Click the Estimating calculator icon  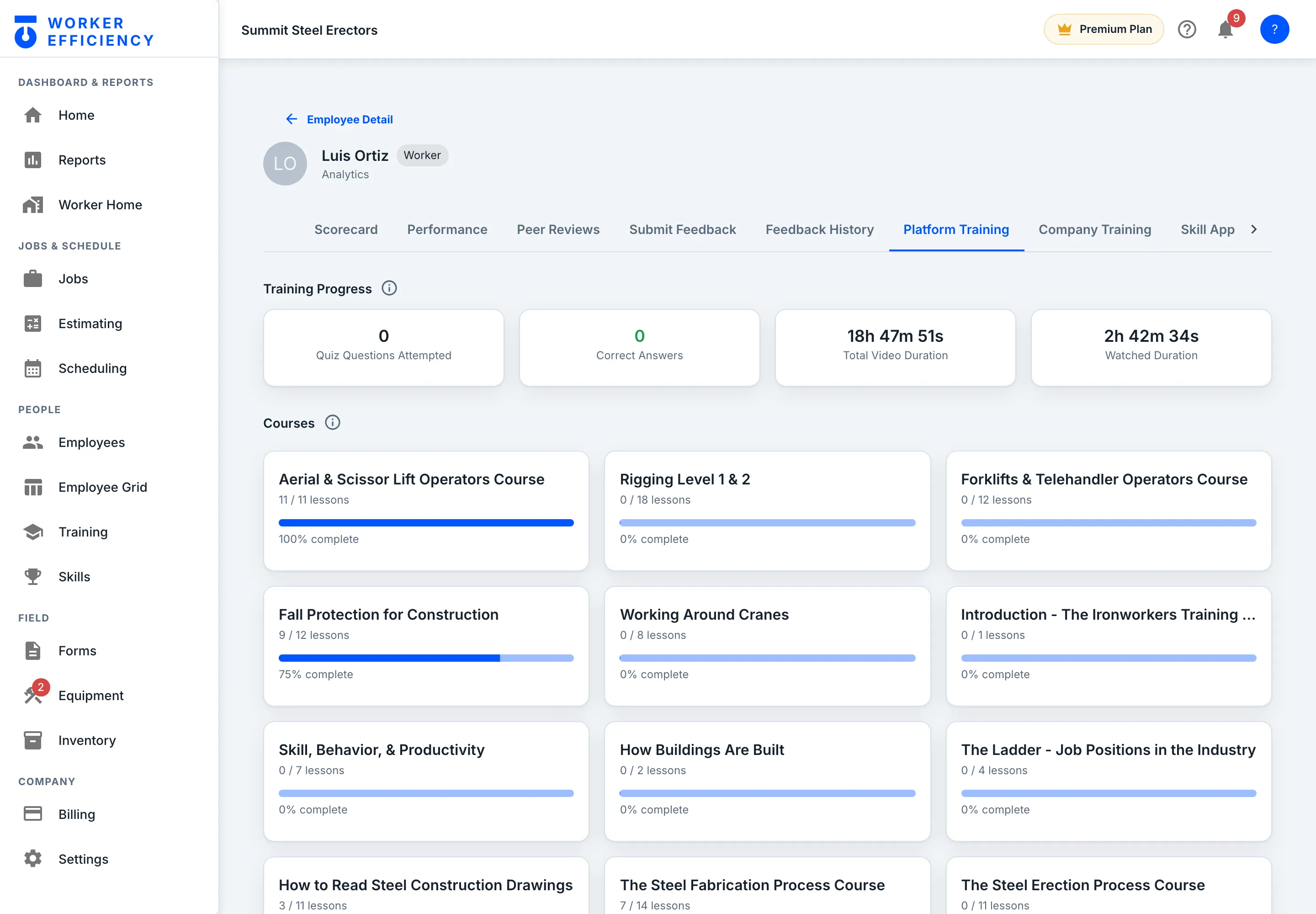32,324
